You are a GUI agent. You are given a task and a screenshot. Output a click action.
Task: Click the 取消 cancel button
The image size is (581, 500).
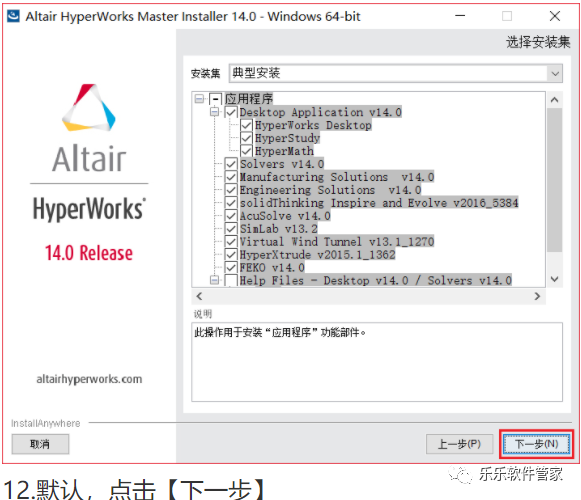coord(40,444)
